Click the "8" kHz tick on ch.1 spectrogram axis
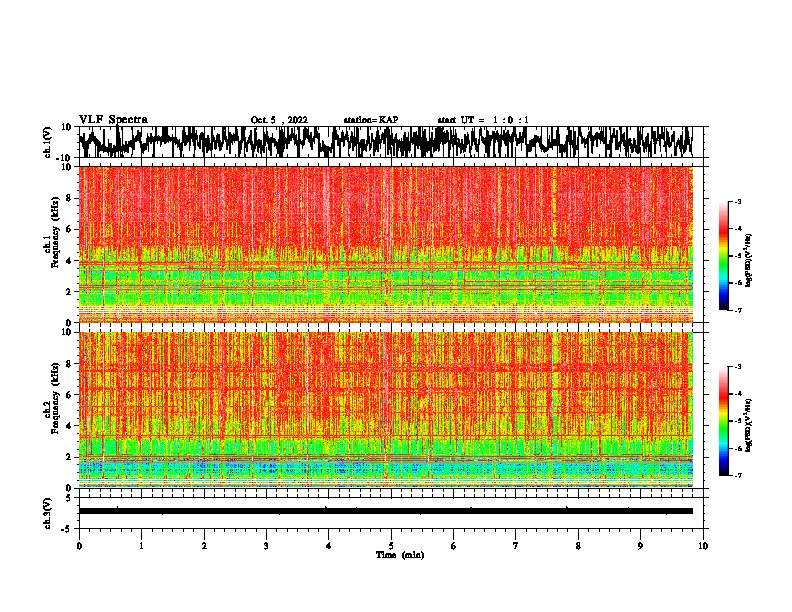This screenshot has height=612, width=792. [x=69, y=198]
